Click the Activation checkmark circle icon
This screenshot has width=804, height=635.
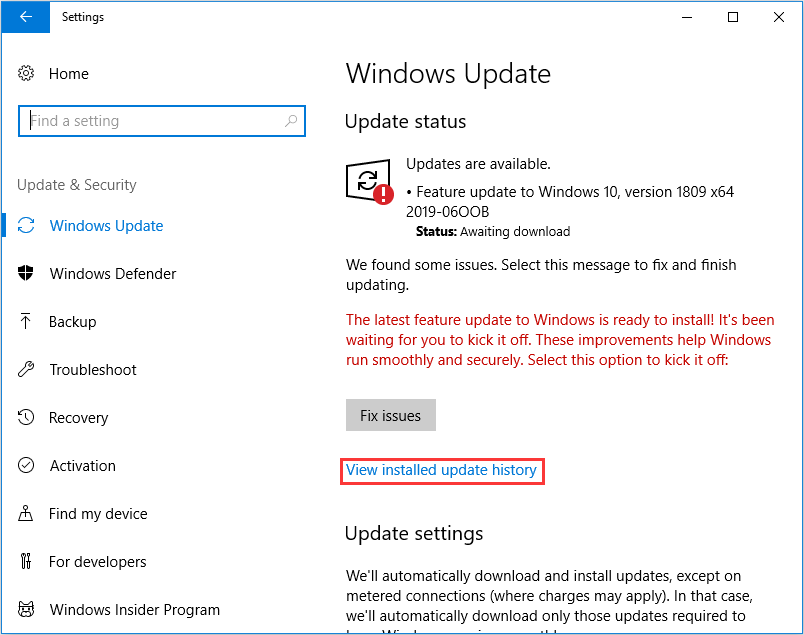[26, 465]
